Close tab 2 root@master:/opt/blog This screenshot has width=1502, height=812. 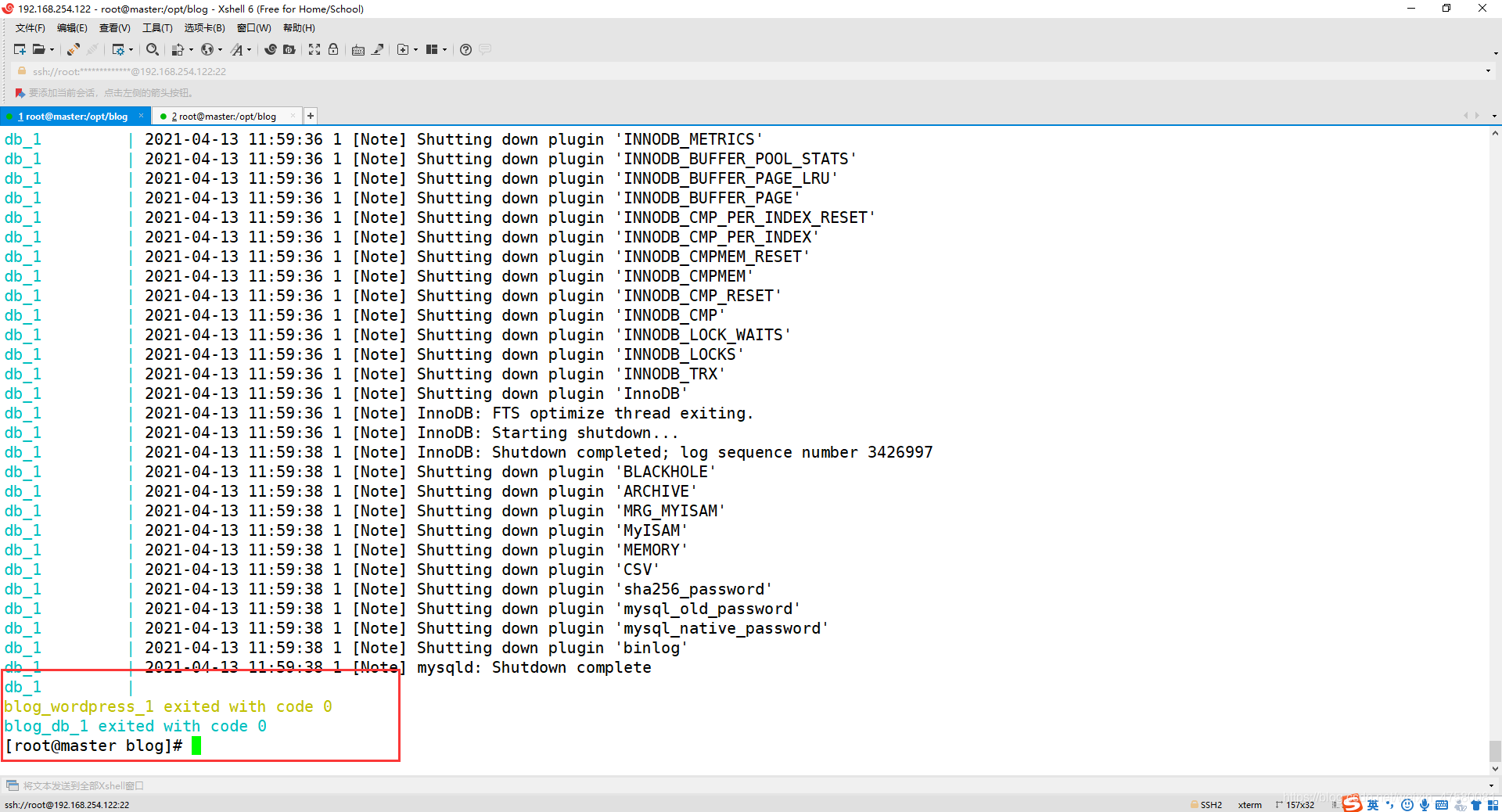[293, 116]
